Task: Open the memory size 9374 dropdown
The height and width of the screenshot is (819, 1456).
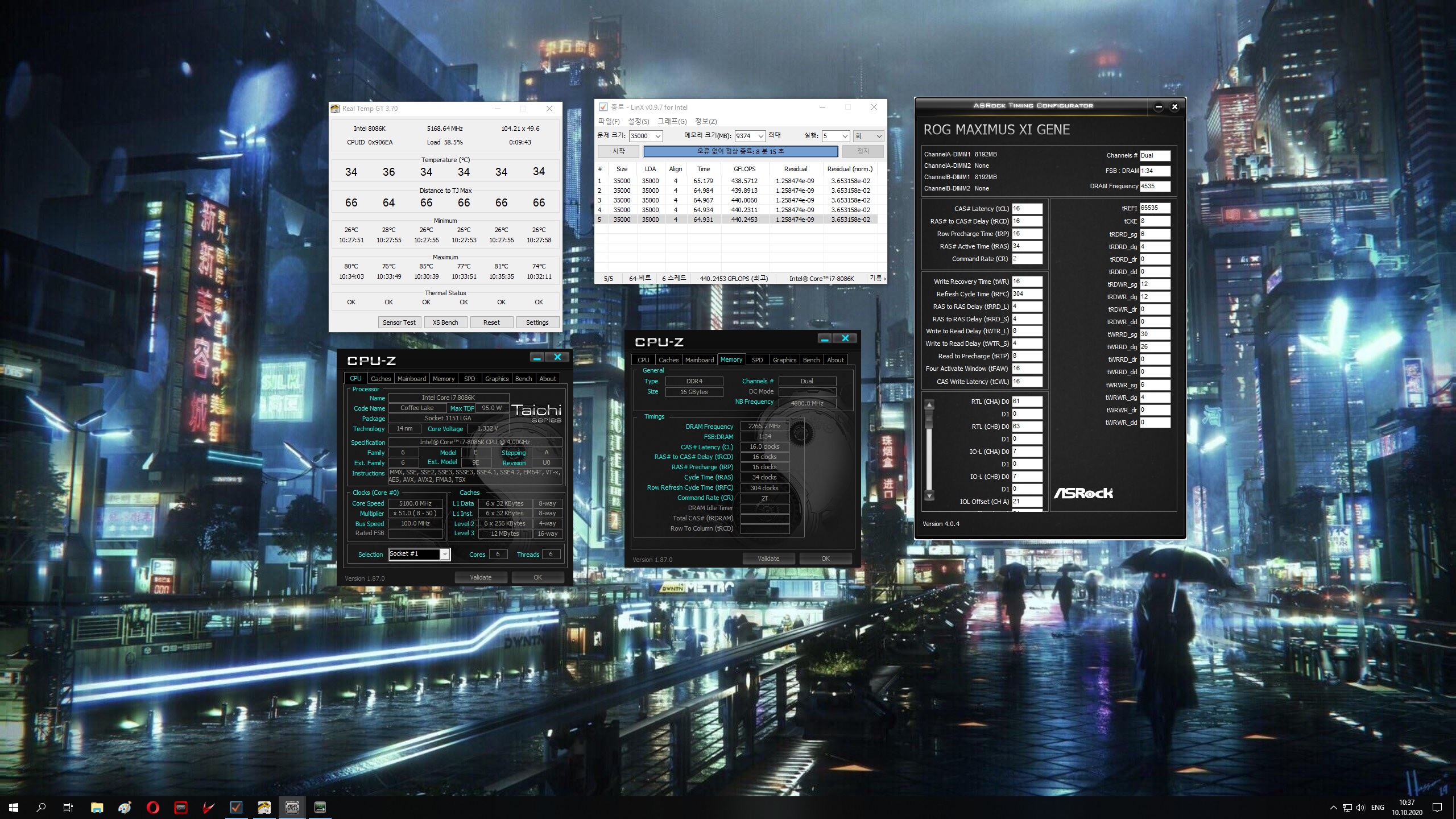Action: pyautogui.click(x=760, y=136)
